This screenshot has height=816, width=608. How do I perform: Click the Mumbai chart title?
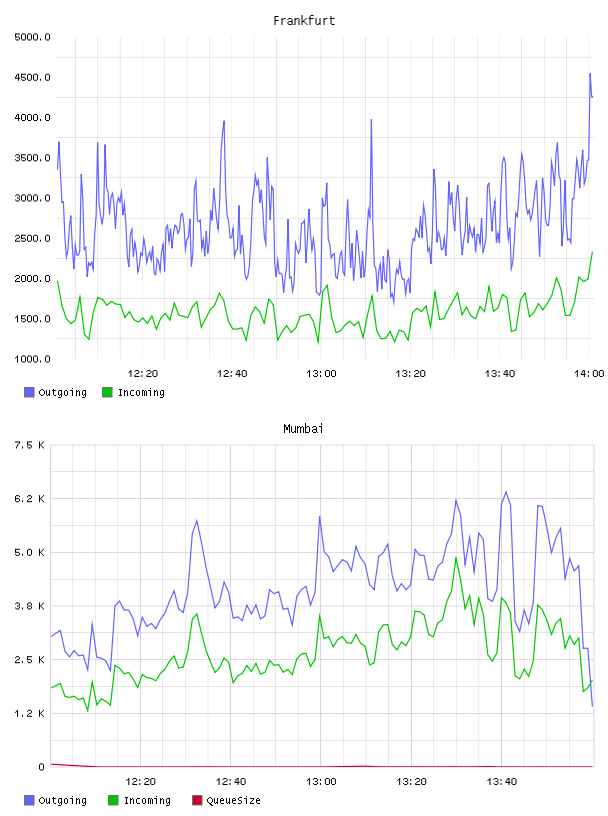303,429
